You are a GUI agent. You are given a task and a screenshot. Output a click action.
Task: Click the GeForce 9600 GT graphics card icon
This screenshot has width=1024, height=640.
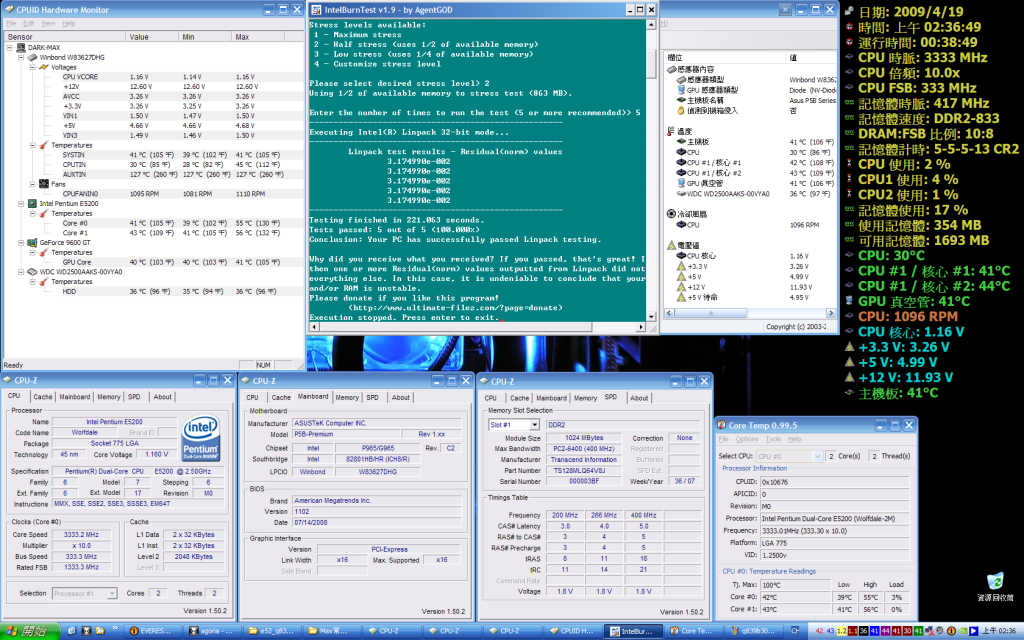32,242
